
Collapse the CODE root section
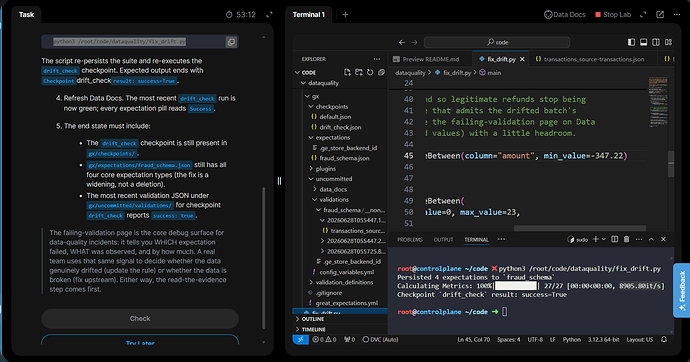click(305, 72)
